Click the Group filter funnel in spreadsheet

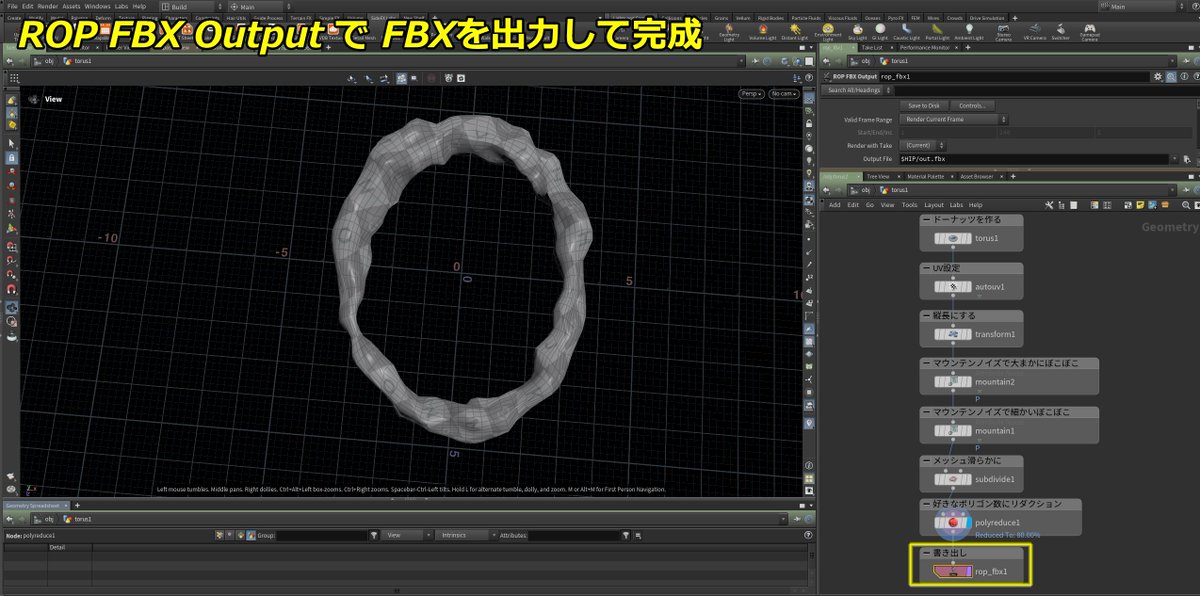[374, 535]
